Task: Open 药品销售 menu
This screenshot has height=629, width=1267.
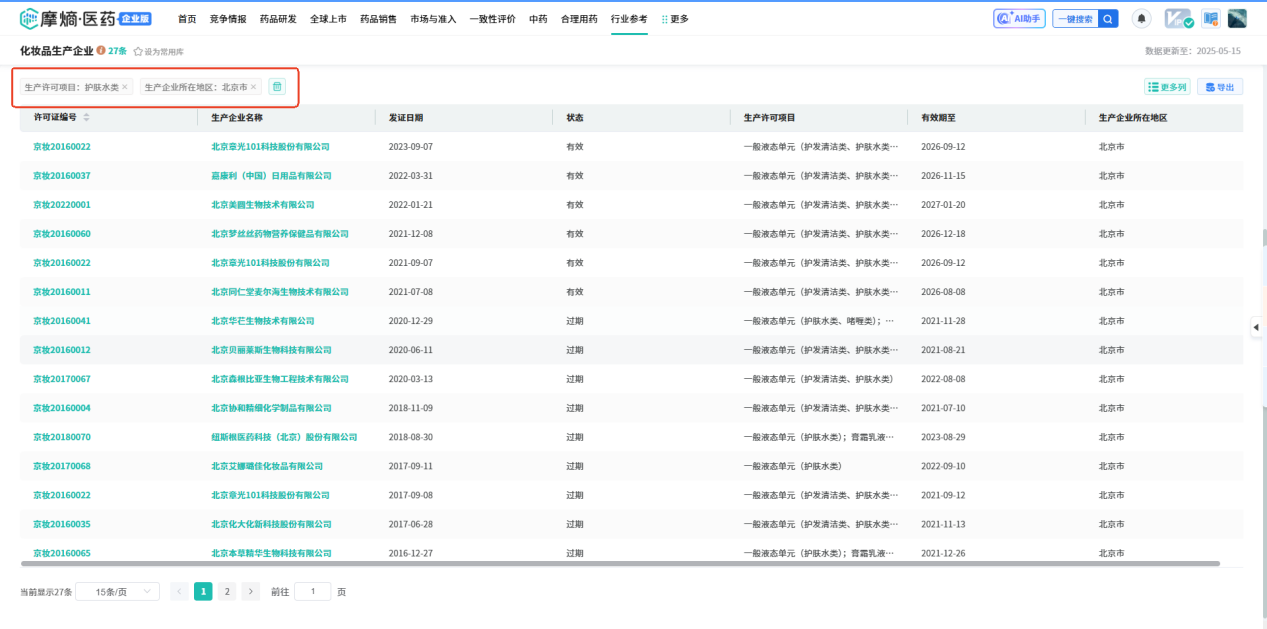Action: tap(378, 19)
